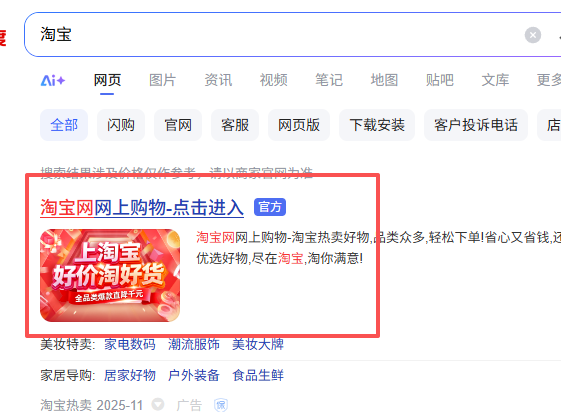Screen dimensions: 561x412
Task: Choose the 客户投诉电话 filter chip
Action: click(476, 125)
